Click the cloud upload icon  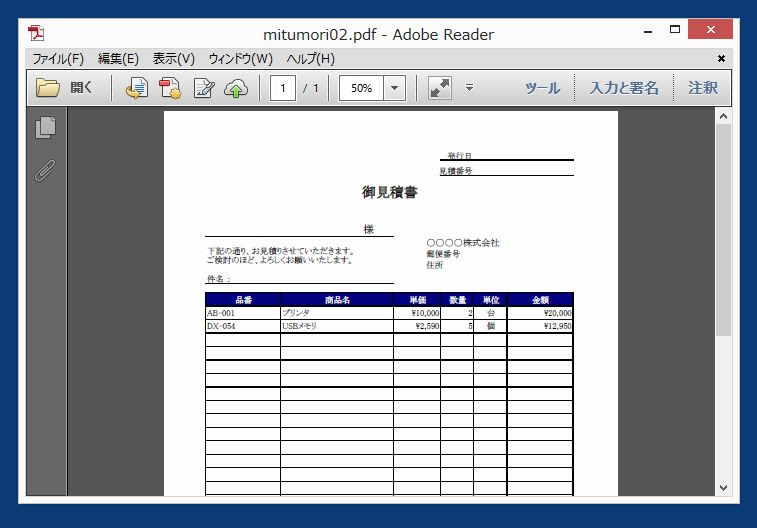coord(236,89)
